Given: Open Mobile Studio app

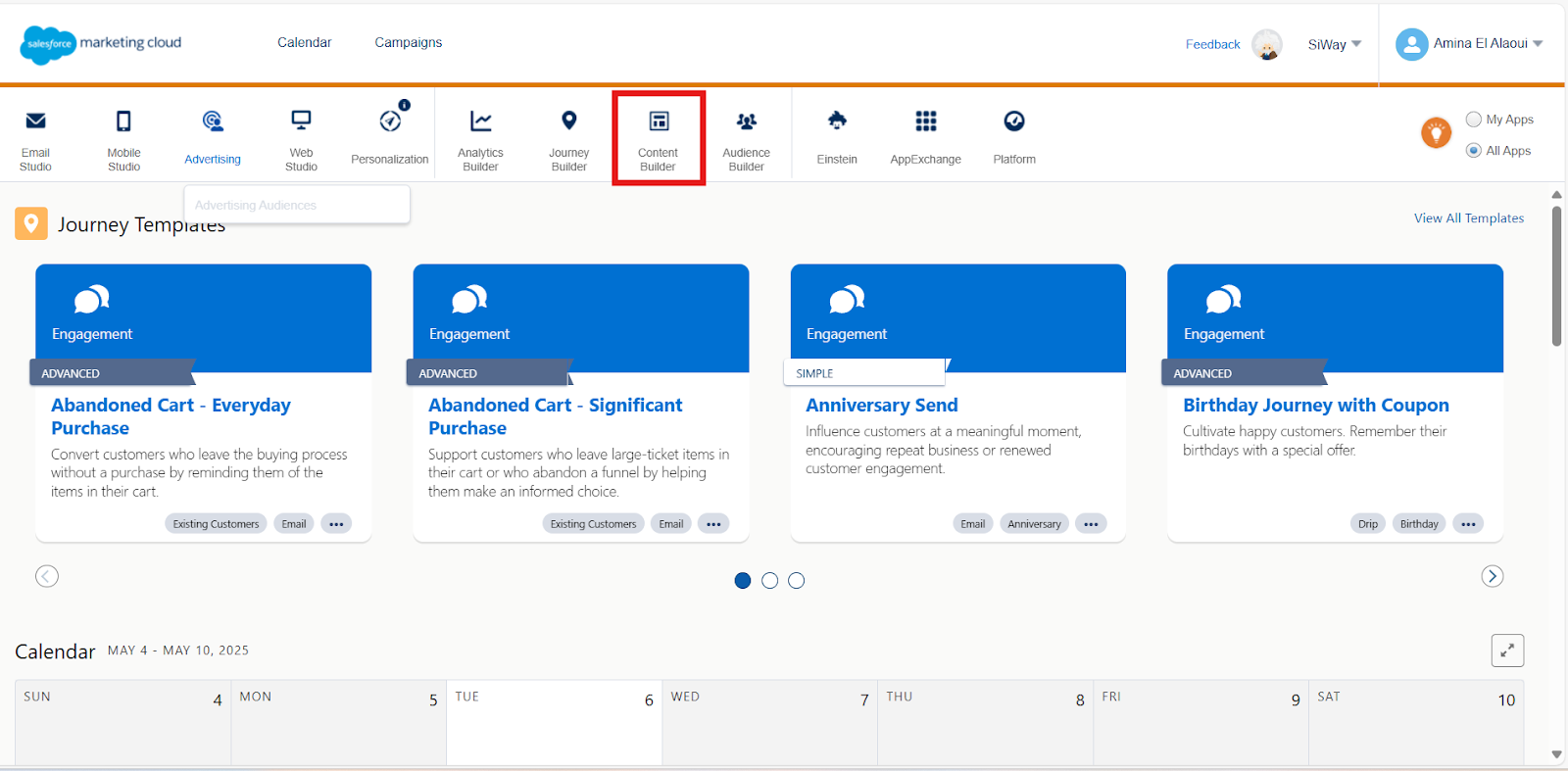Looking at the screenshot, I should (123, 140).
